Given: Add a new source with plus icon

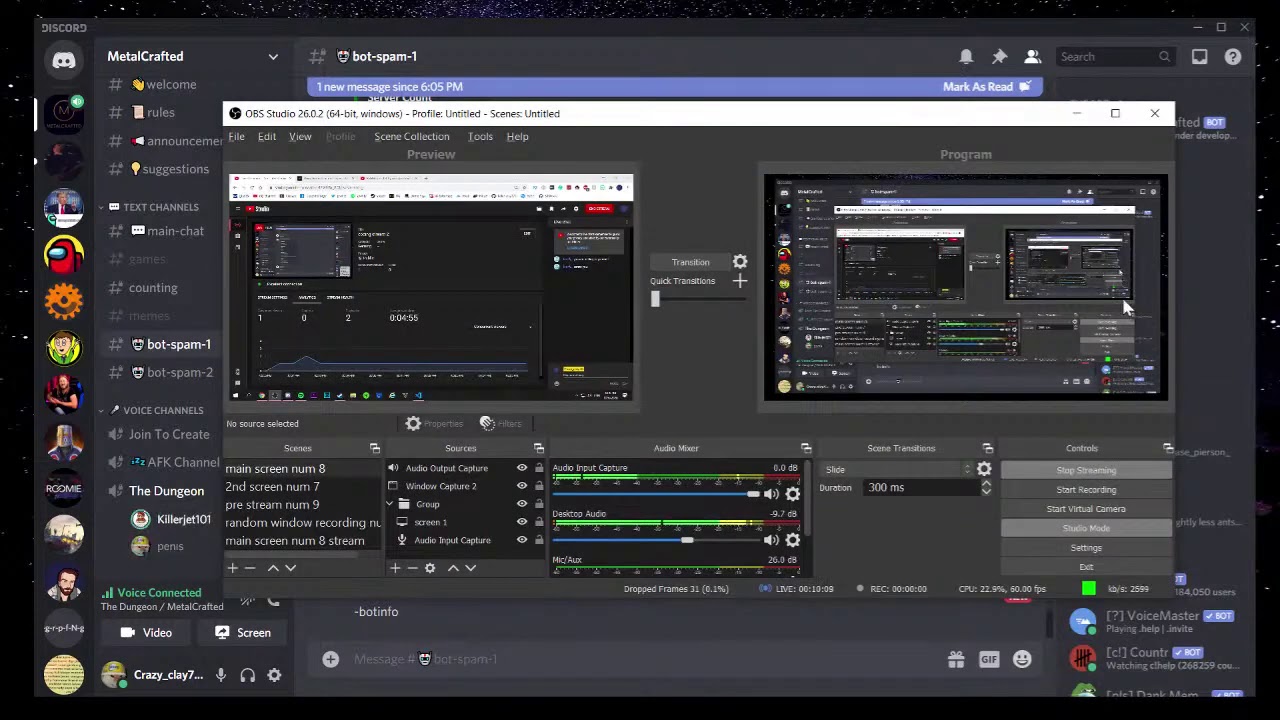Looking at the screenshot, I should click(x=395, y=568).
